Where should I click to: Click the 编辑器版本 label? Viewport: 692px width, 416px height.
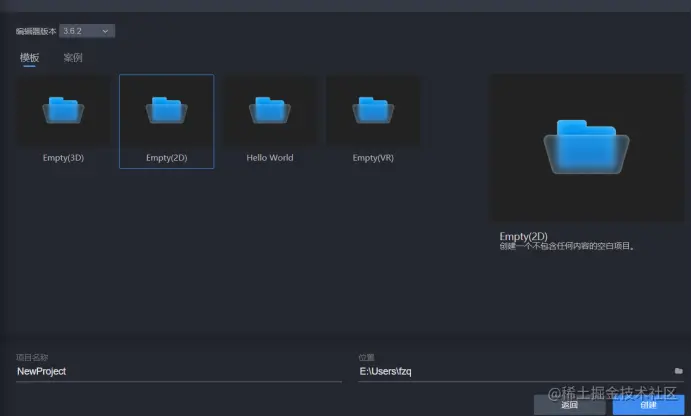click(36, 31)
